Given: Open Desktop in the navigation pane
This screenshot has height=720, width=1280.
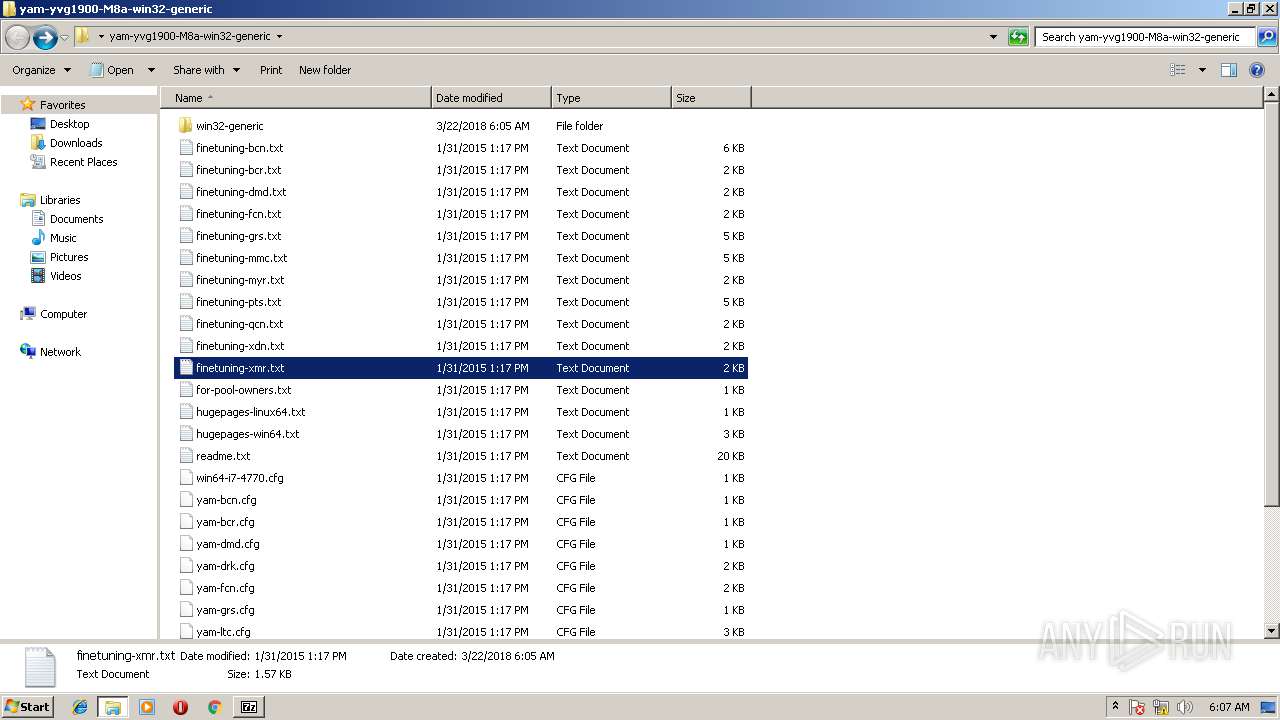Looking at the screenshot, I should (69, 124).
